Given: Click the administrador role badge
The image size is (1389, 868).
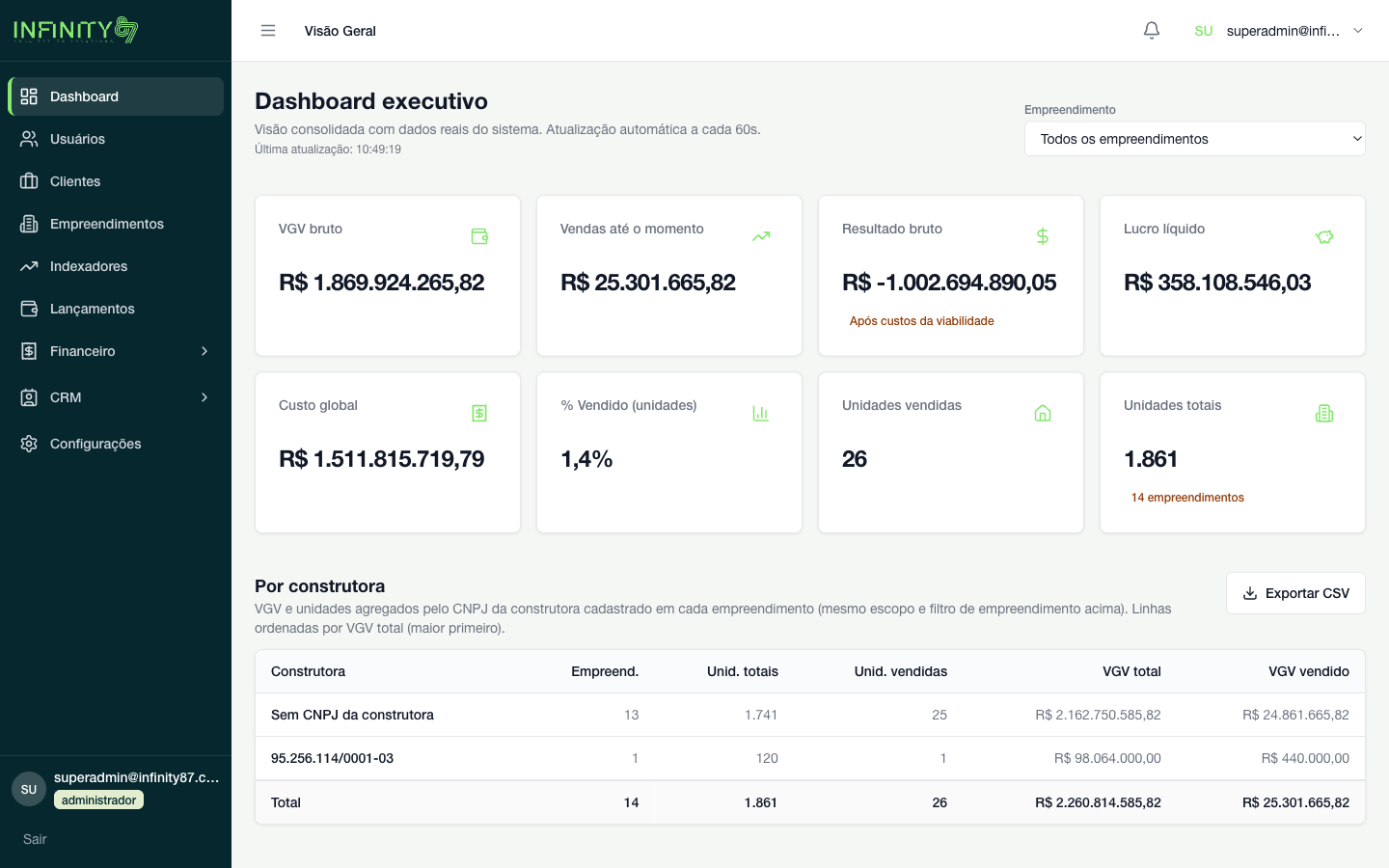Looking at the screenshot, I should [x=98, y=800].
